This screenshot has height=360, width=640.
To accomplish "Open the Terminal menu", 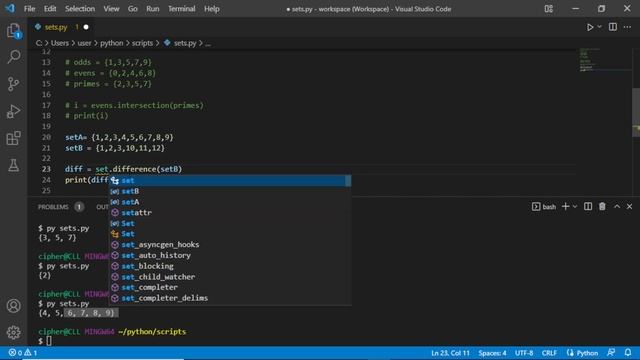I will coord(182,9).
